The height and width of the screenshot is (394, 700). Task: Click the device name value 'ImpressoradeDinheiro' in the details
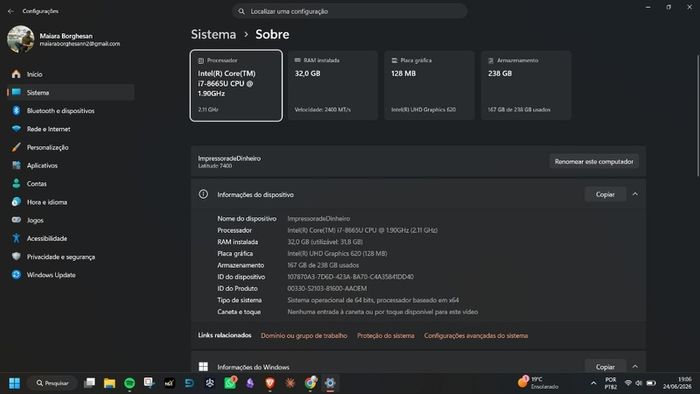click(x=319, y=219)
